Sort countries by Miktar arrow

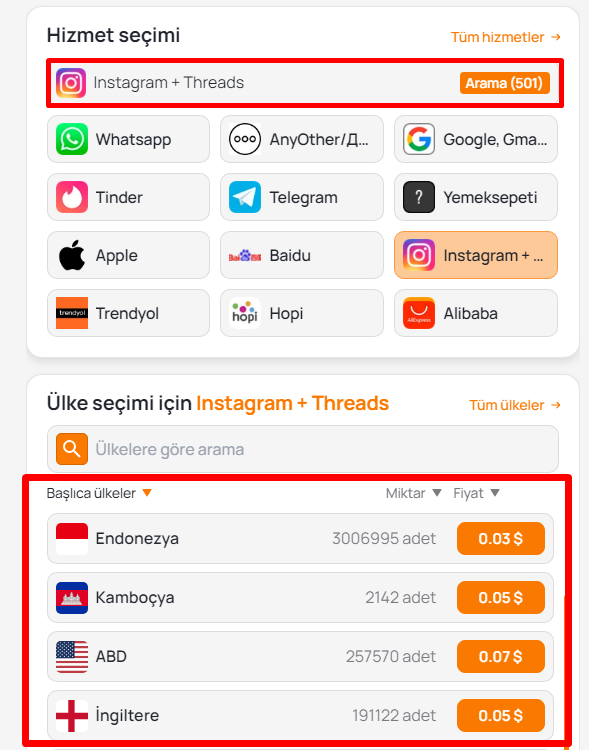coord(437,493)
